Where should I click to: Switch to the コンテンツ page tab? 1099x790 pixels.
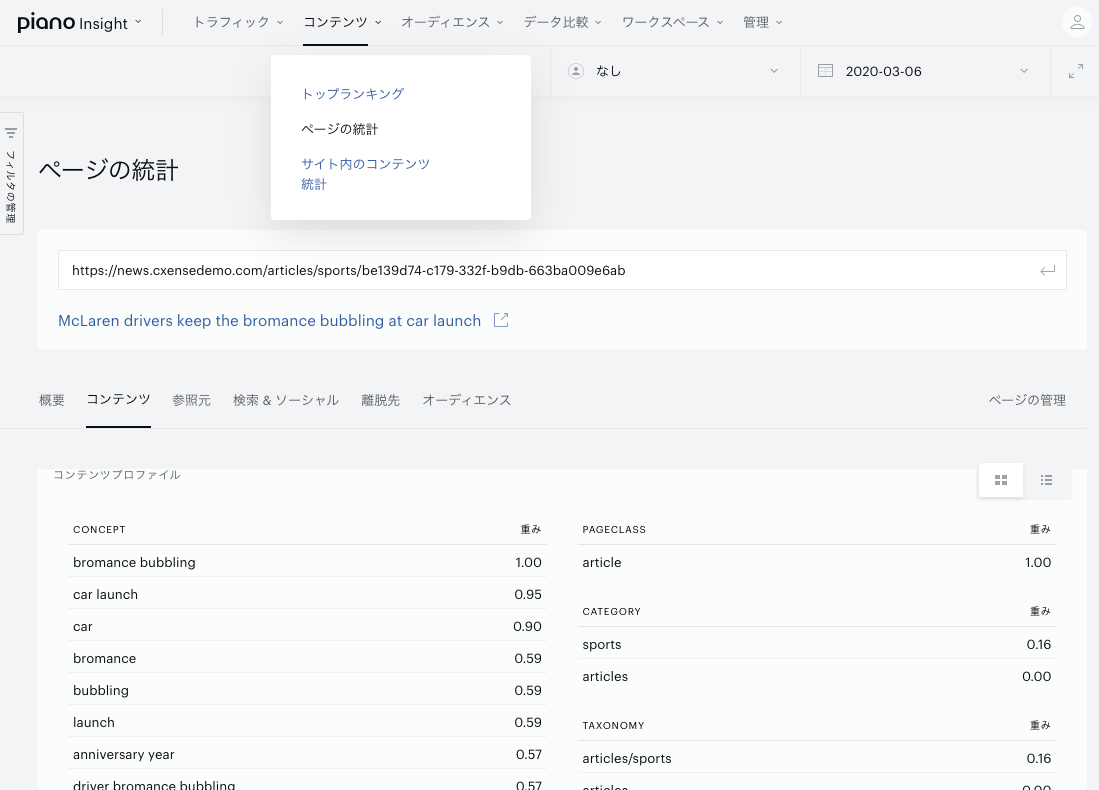click(118, 400)
